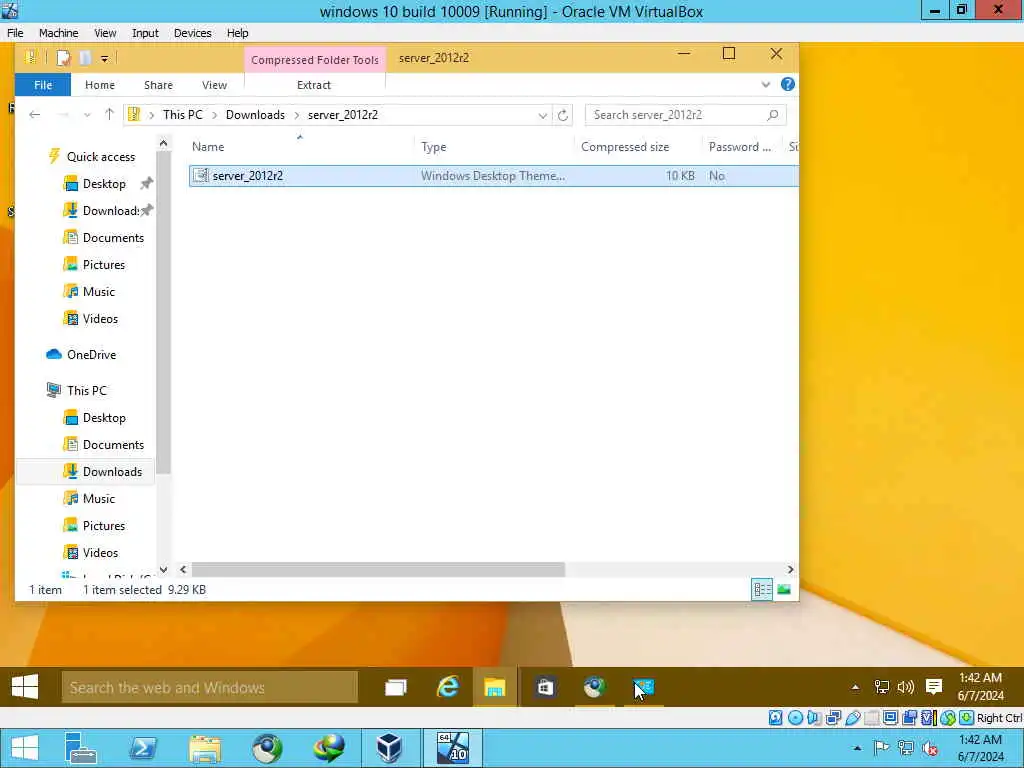
Task: Open the VirtualBox Input menu
Action: coord(145,33)
